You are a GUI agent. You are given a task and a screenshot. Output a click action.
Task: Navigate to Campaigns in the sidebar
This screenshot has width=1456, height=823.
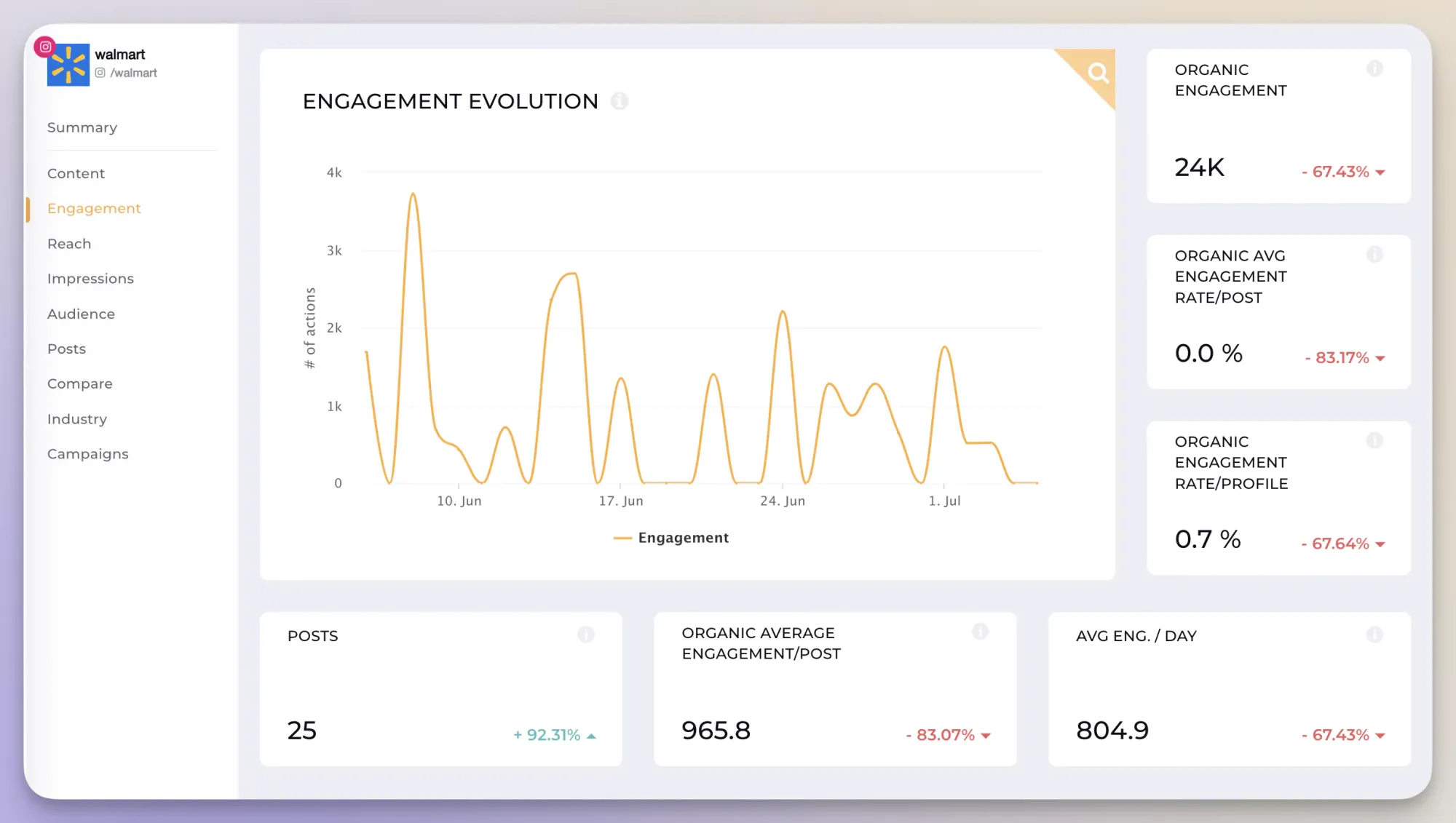pos(88,453)
